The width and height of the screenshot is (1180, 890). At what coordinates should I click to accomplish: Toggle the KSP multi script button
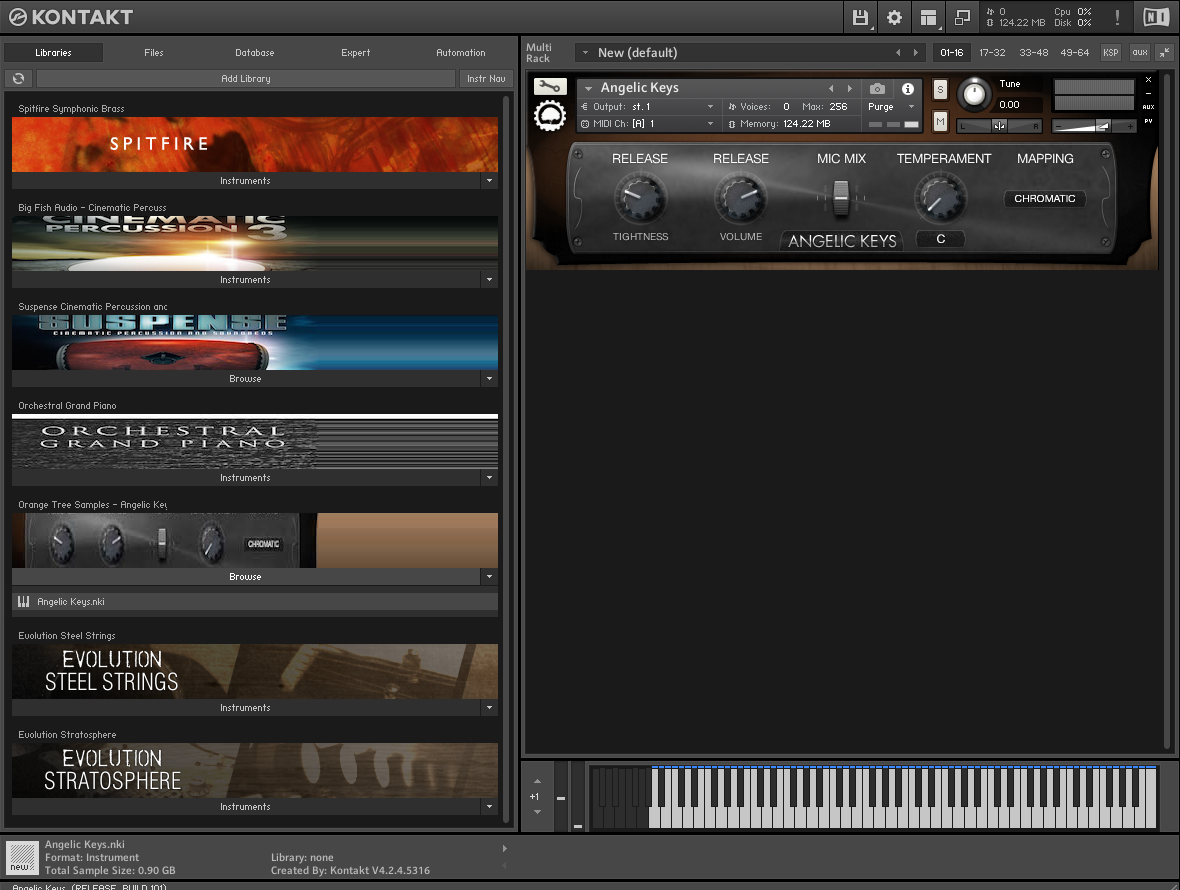1111,53
